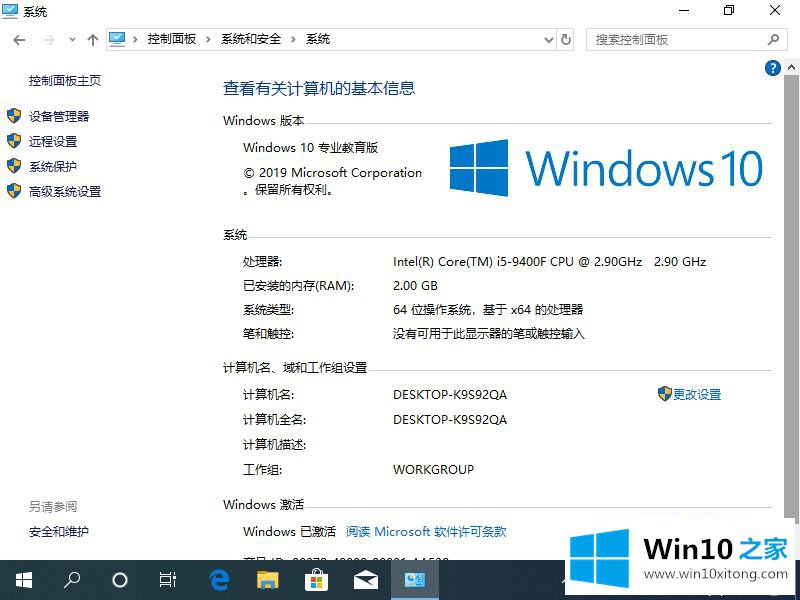Click processor value Intel(R) Core(TM) i5-9400F text
The width and height of the screenshot is (800, 600).
tap(549, 262)
